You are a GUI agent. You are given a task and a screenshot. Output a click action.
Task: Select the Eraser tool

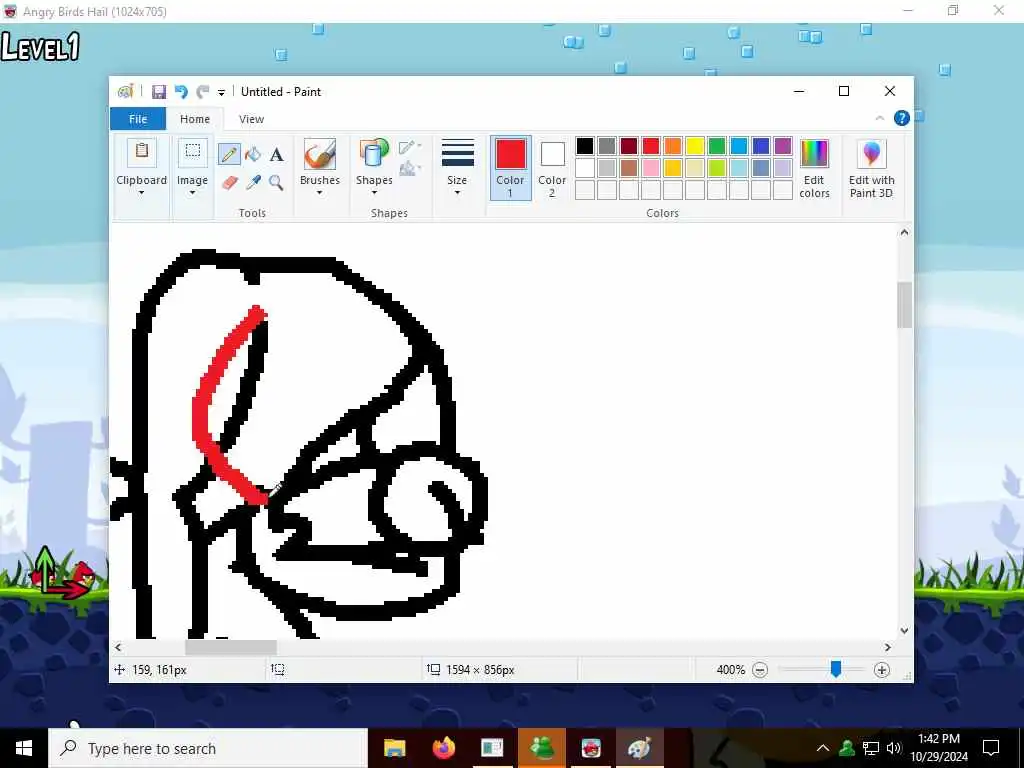point(229,182)
